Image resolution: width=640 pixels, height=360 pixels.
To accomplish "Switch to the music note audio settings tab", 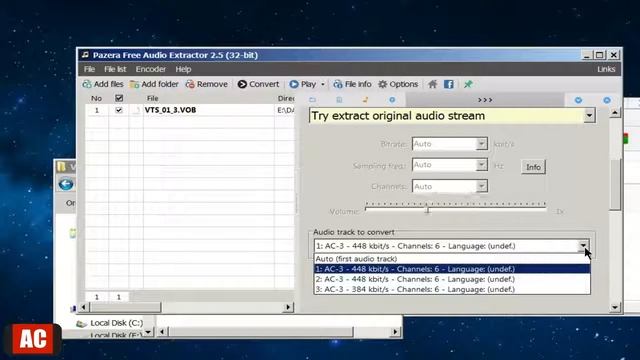I will coord(365,100).
